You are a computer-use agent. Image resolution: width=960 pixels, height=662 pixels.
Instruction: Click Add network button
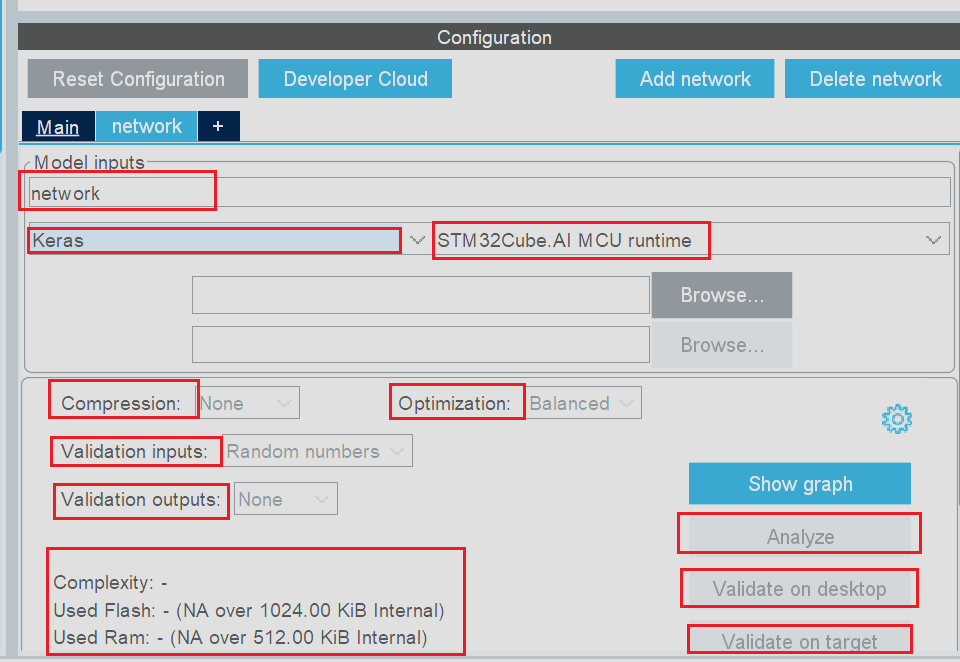click(x=695, y=78)
